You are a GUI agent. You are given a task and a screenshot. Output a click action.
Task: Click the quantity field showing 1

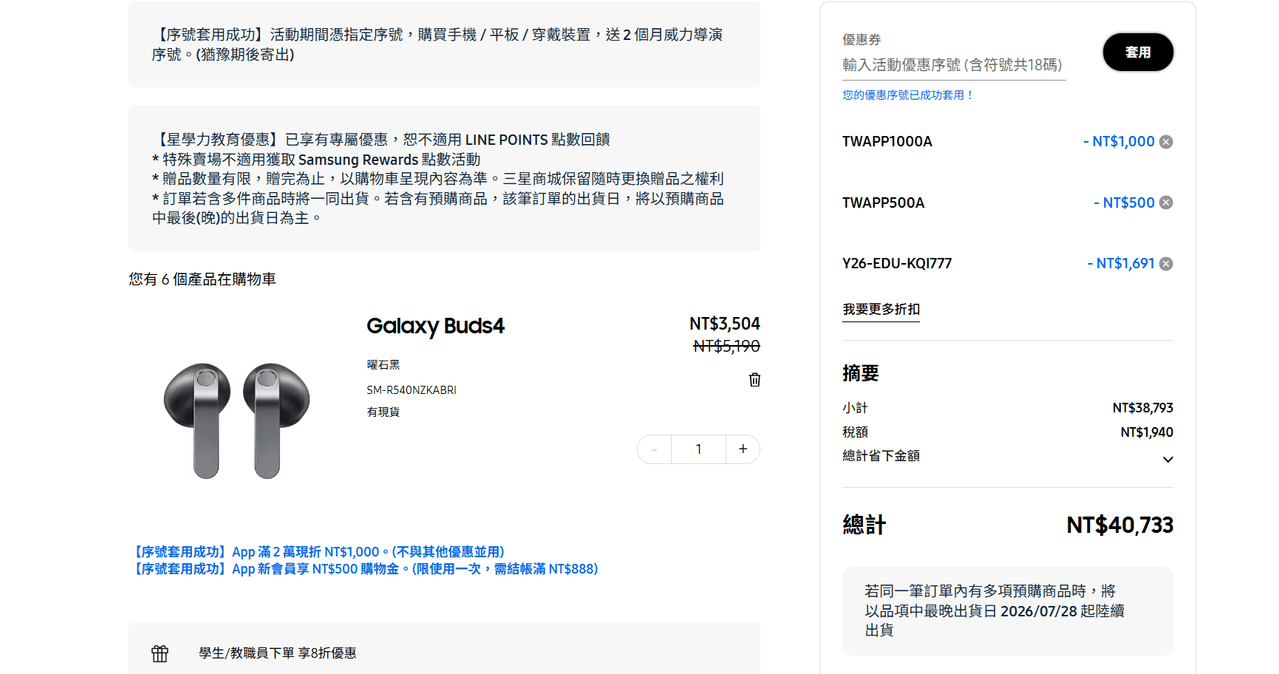pos(698,449)
